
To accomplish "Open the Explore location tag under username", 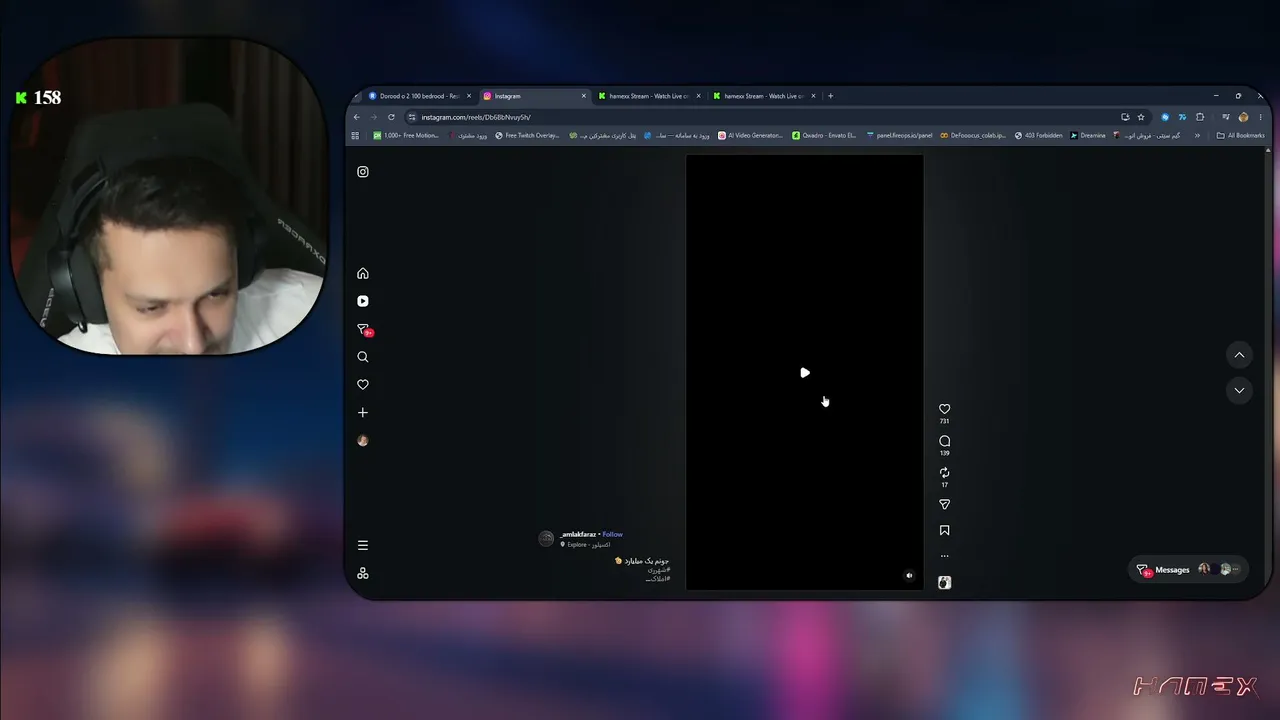I will (585, 545).
